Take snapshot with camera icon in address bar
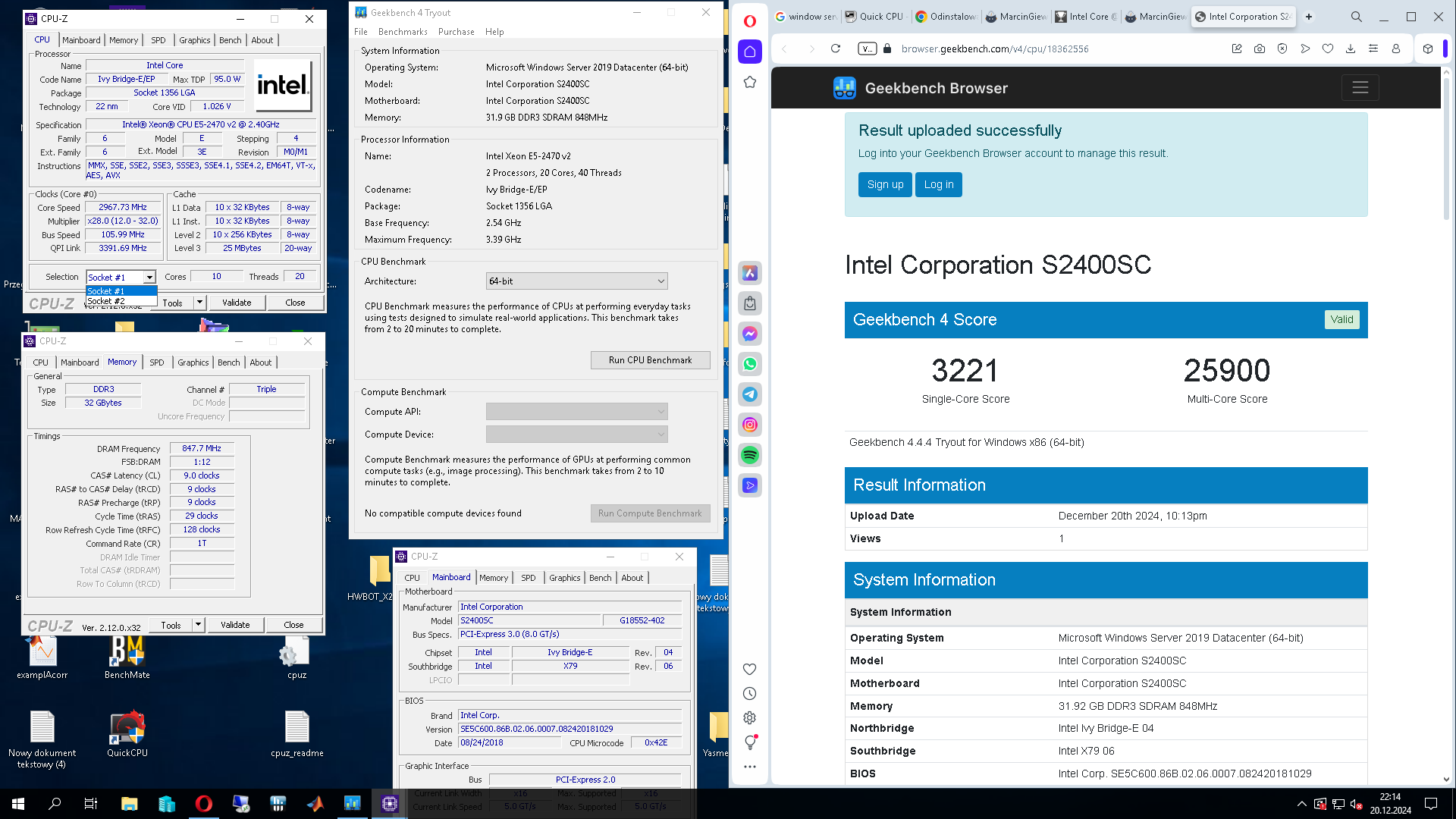This screenshot has height=819, width=1456. tap(1260, 49)
